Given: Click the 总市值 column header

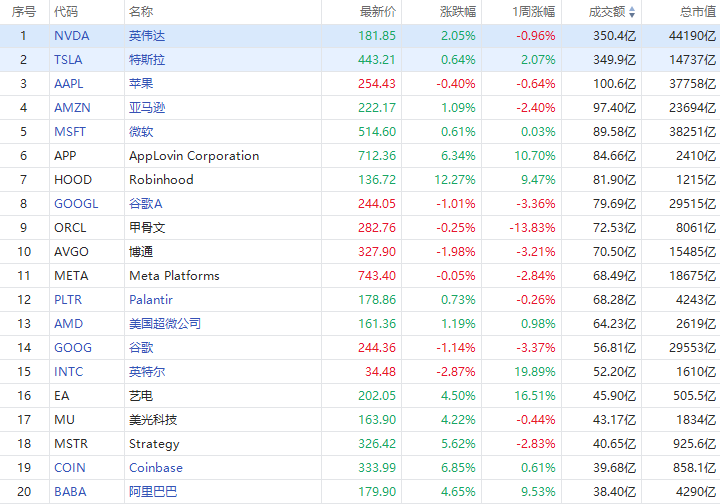Looking at the screenshot, I should (x=698, y=11).
